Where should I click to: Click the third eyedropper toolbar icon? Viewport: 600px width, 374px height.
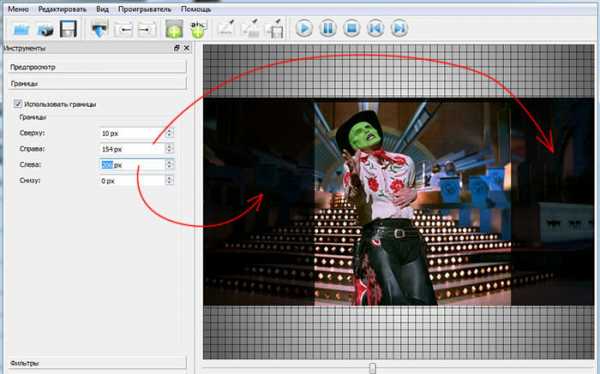coord(274,29)
